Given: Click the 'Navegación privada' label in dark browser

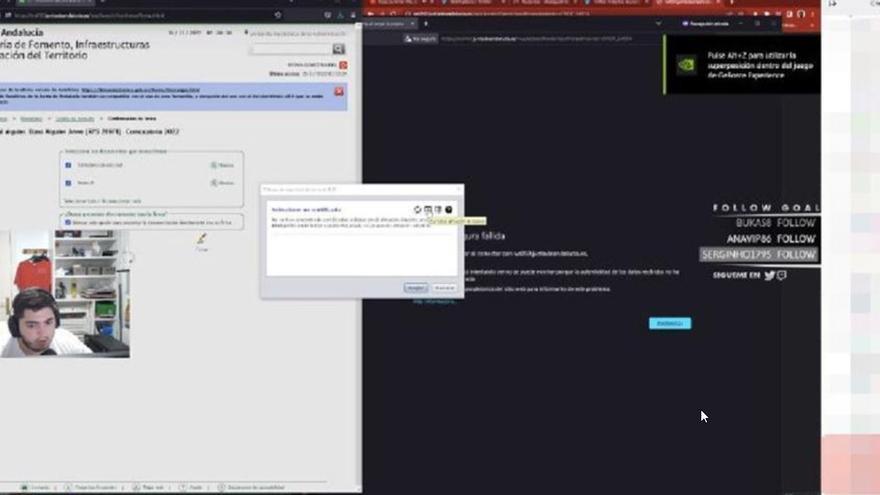Looking at the screenshot, I should click(x=705, y=24).
